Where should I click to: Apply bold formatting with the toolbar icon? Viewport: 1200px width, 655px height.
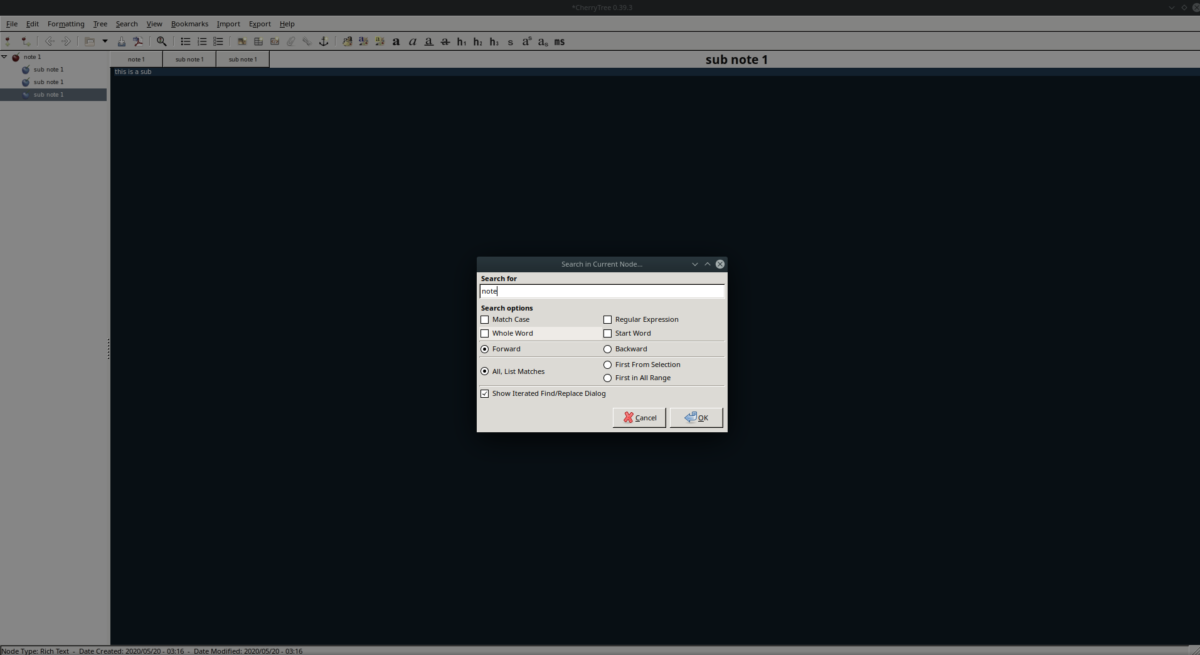396,41
